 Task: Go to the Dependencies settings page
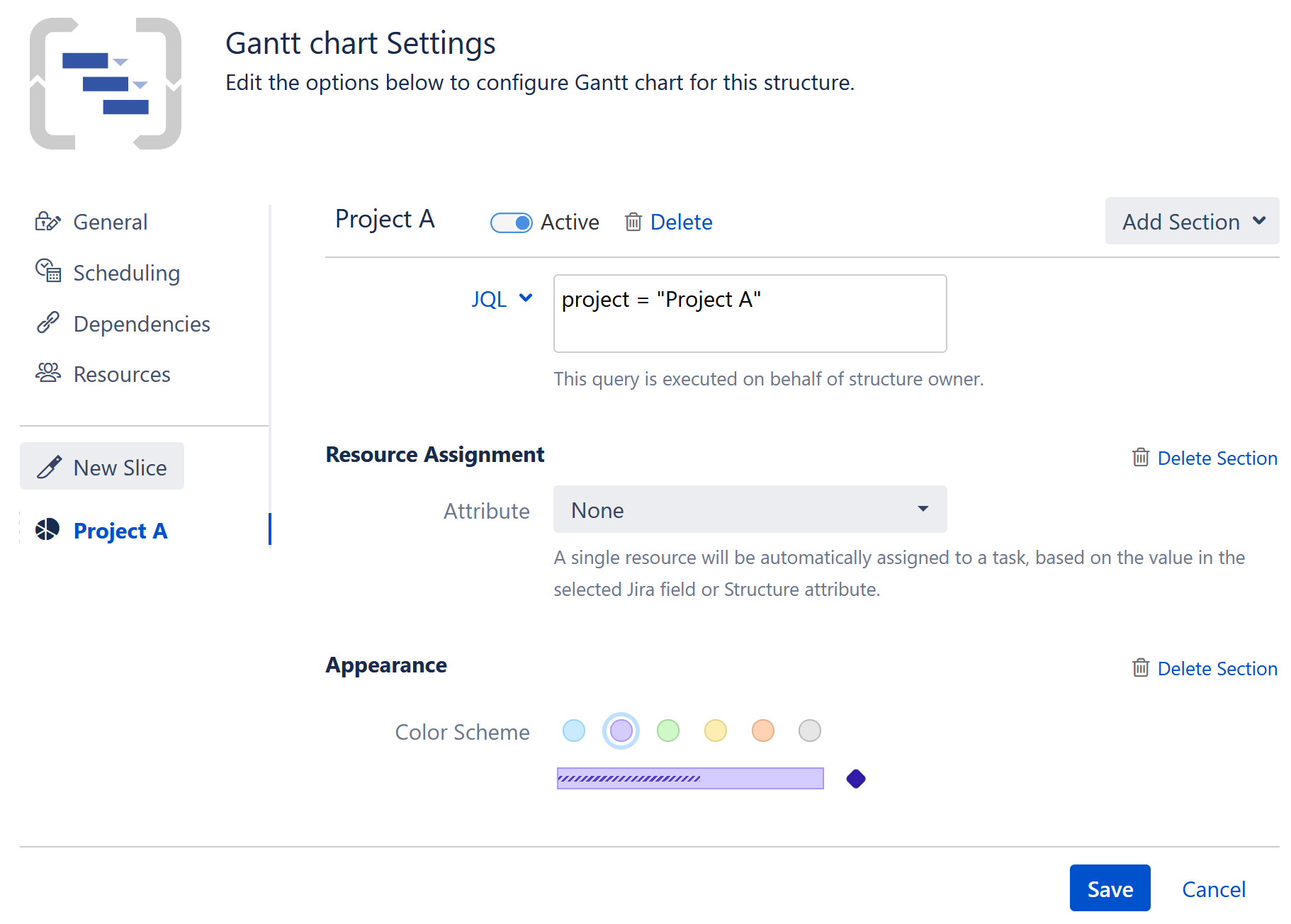tap(141, 323)
